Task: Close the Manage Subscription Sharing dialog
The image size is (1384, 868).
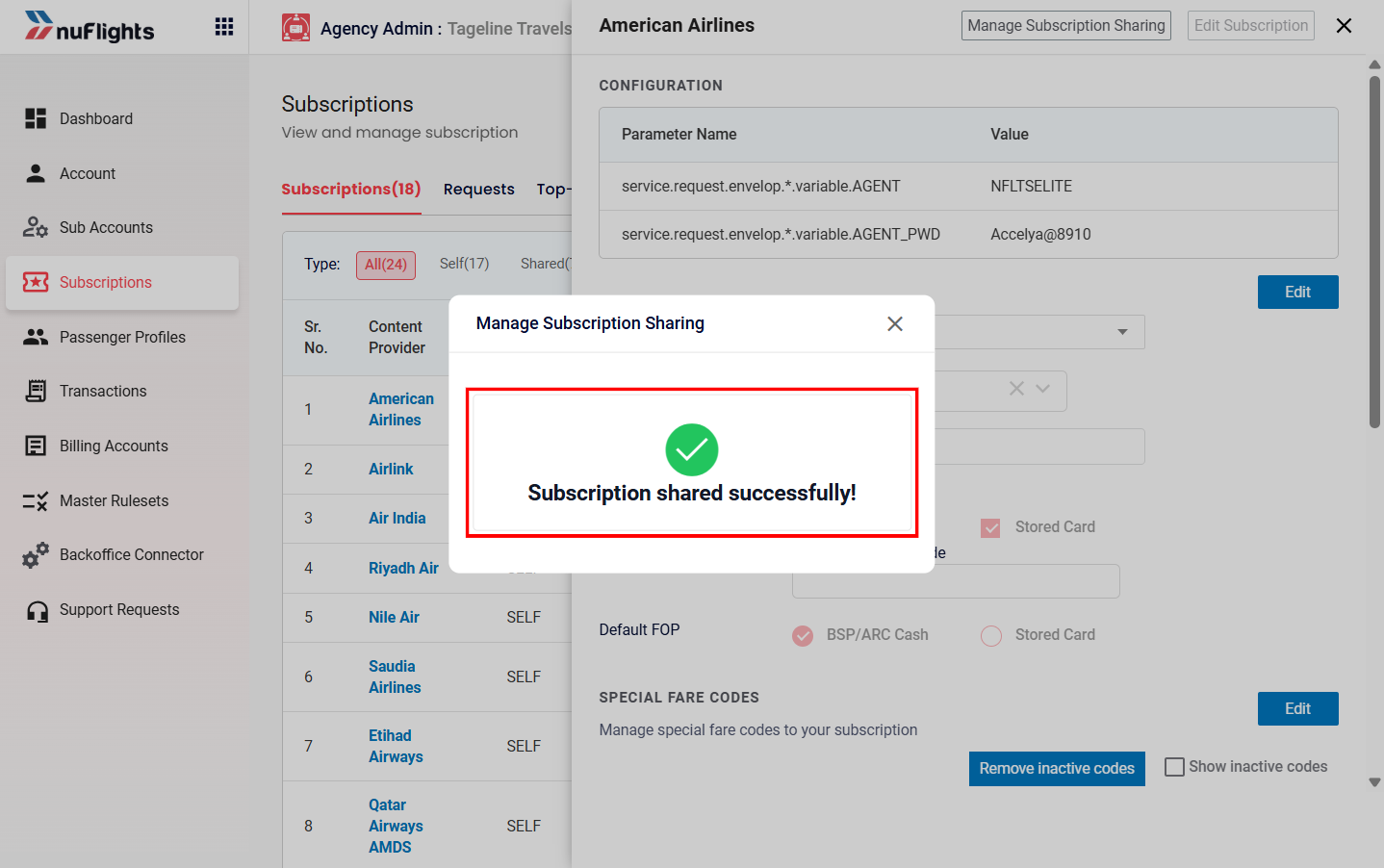Action: (x=895, y=324)
